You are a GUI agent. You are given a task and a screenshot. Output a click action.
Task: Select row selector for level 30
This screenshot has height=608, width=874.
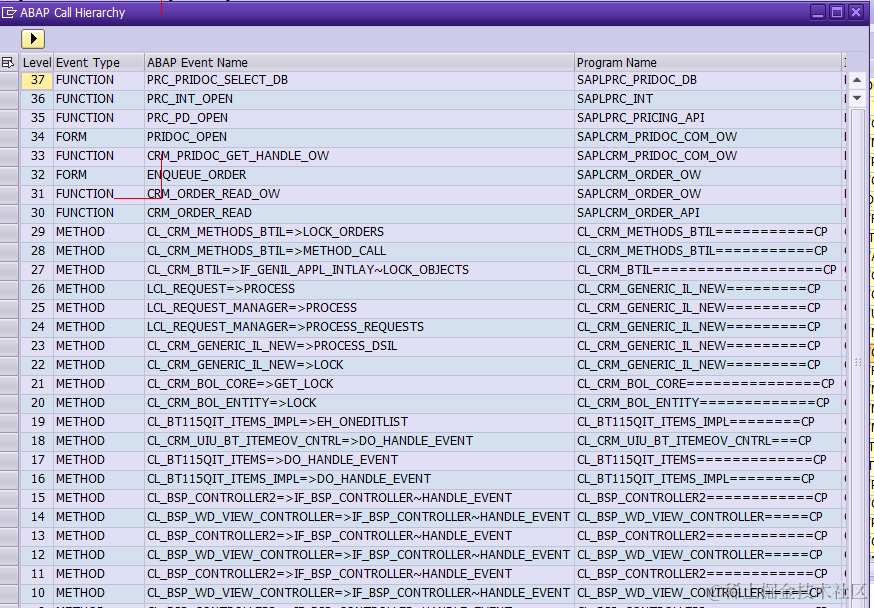coord(9,213)
